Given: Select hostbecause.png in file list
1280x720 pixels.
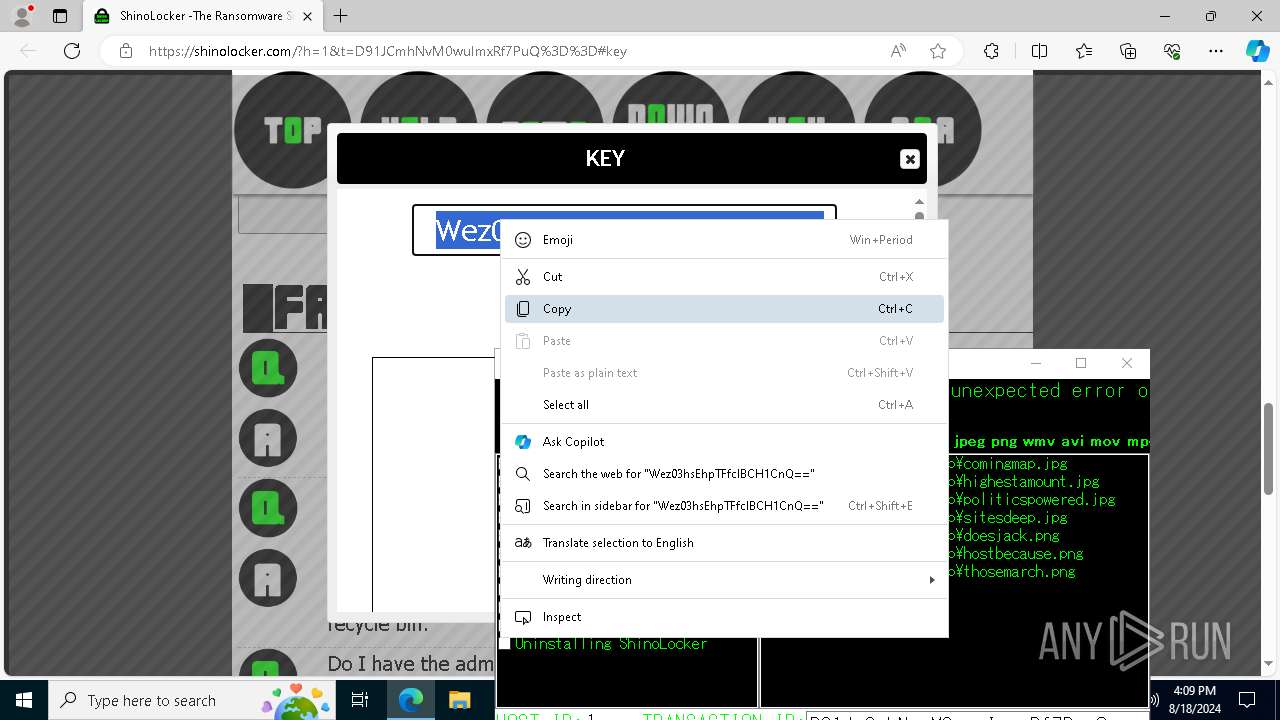Looking at the screenshot, I should (1016, 554).
